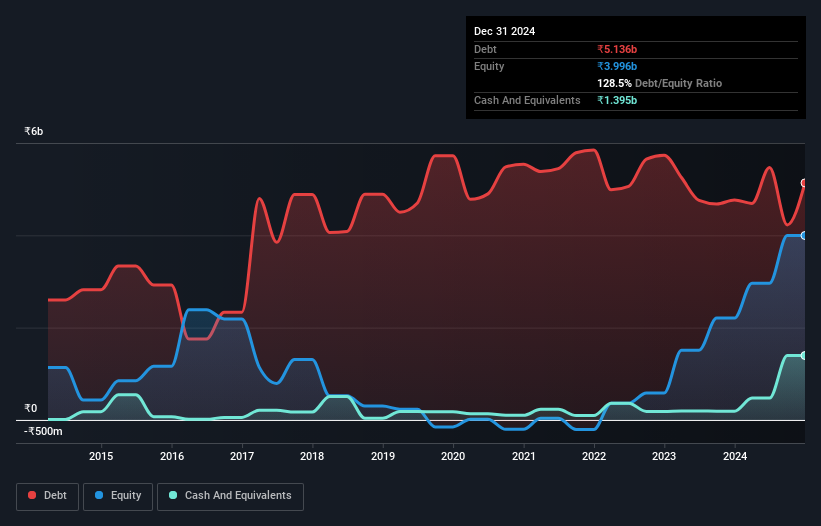Click the -₹500m y-axis label
This screenshot has height=526, width=821.
[x=43, y=431]
